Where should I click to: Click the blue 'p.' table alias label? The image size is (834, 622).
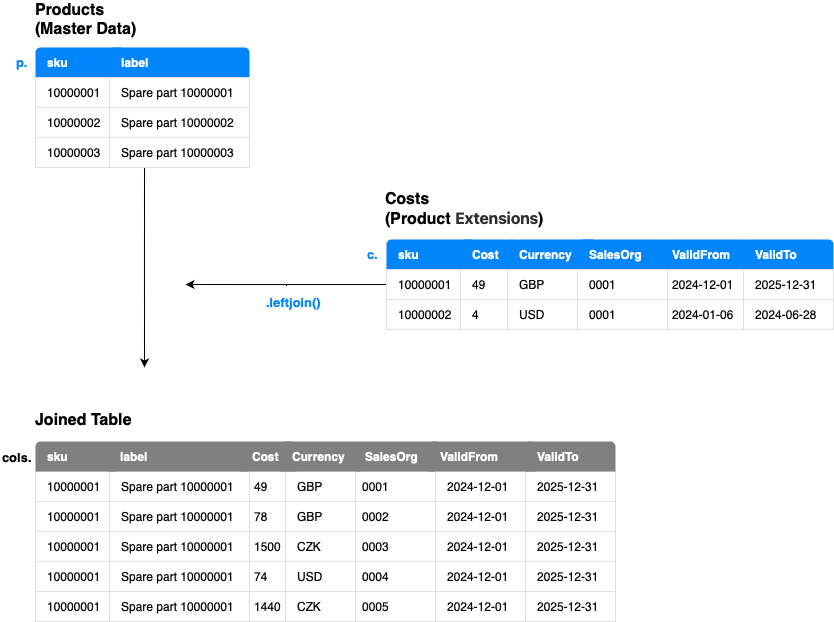21,64
